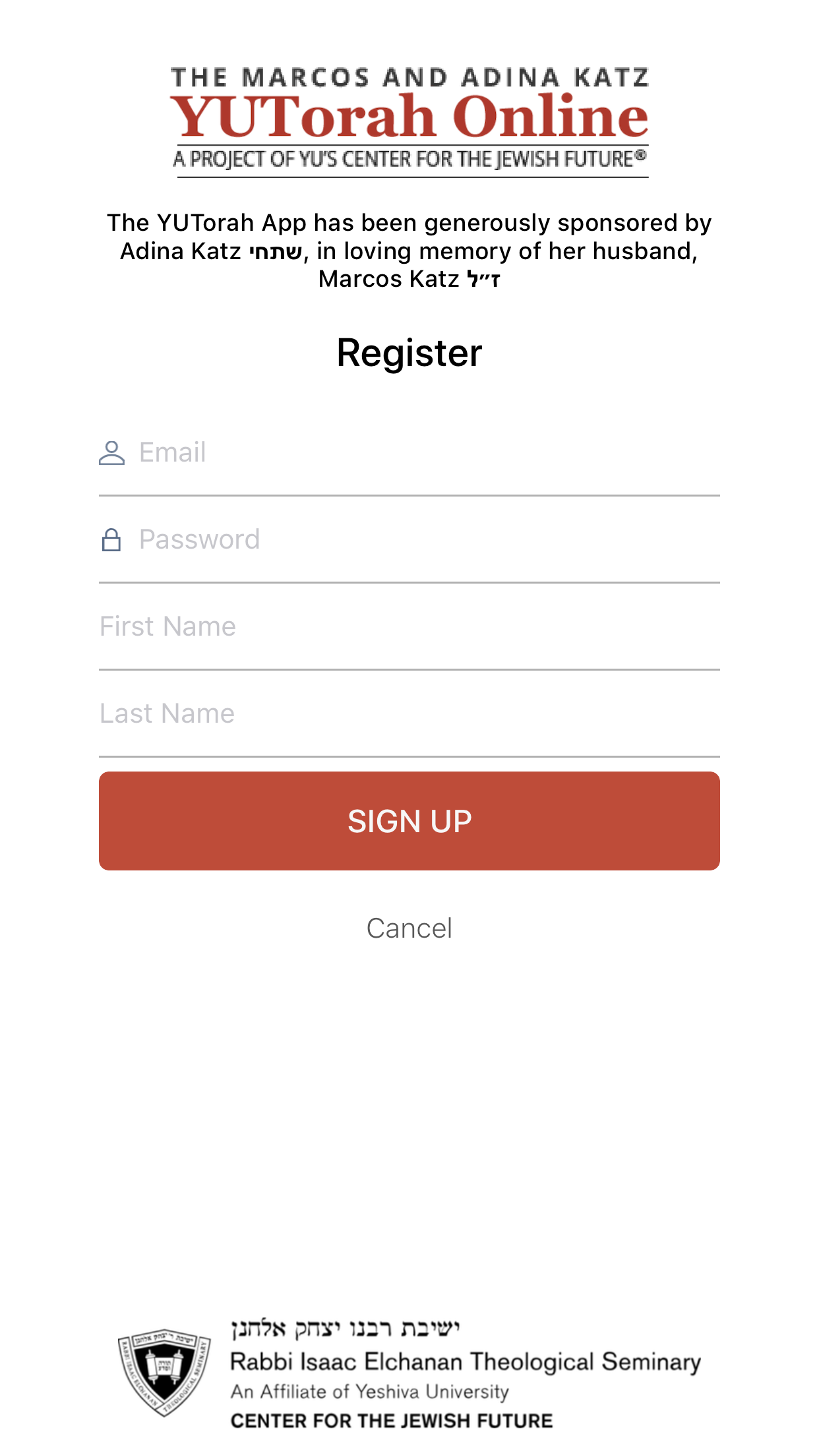Tap the sponsorship line starting 'The YUTorah App'
The height and width of the screenshot is (1456, 819).
[x=409, y=223]
